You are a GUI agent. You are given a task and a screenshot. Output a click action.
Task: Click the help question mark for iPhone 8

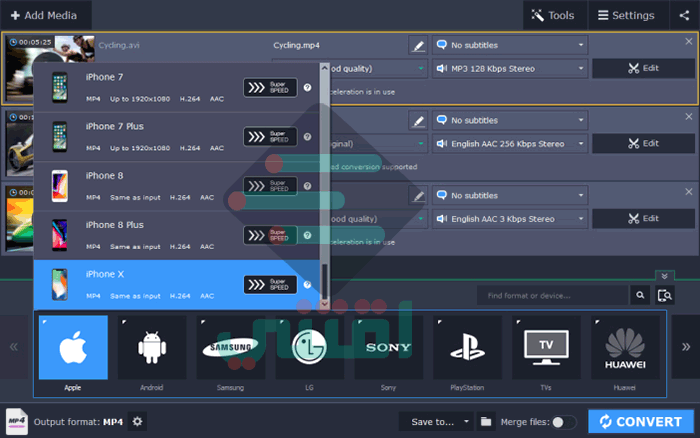click(x=307, y=186)
